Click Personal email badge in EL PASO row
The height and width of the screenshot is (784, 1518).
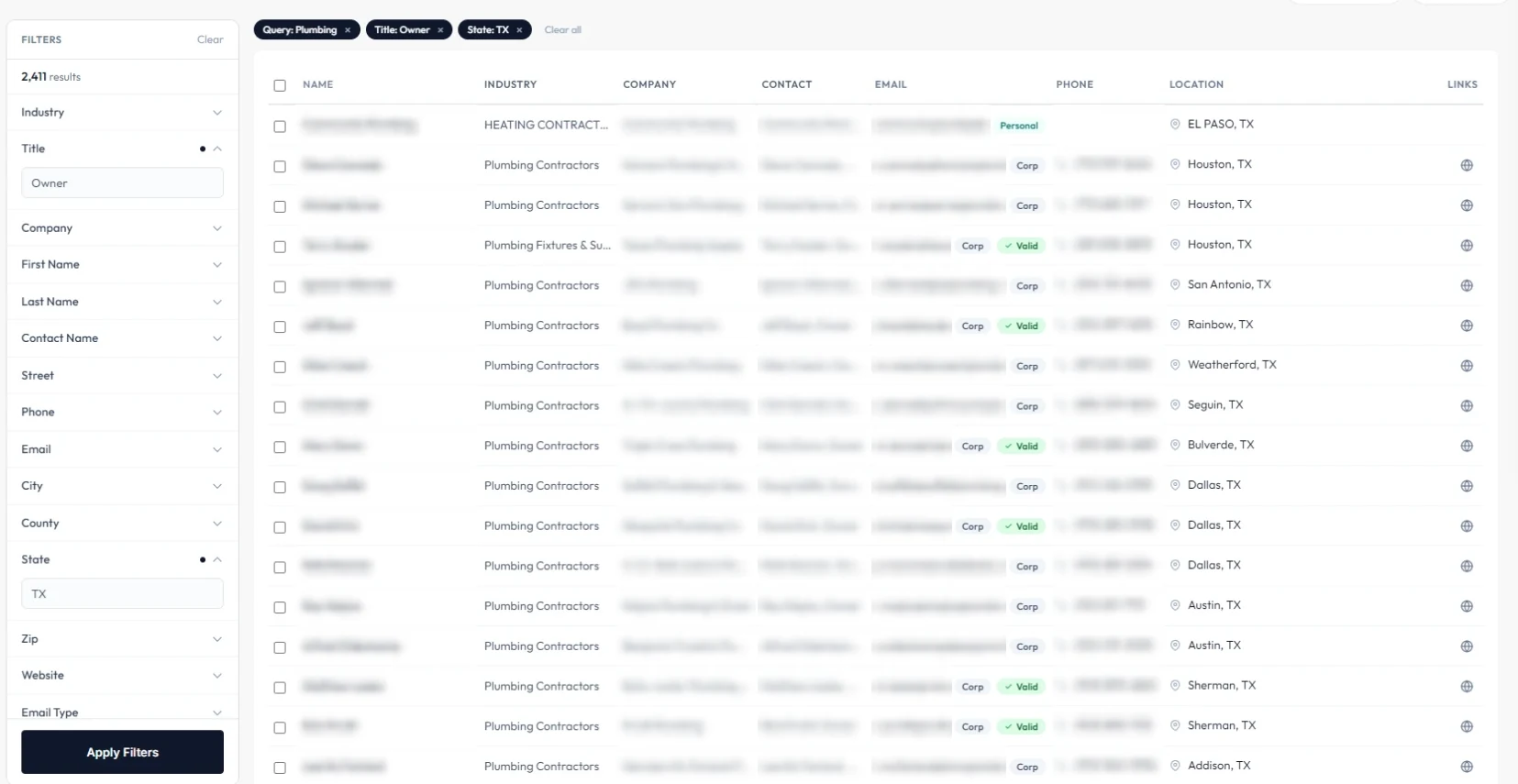[1019, 126]
